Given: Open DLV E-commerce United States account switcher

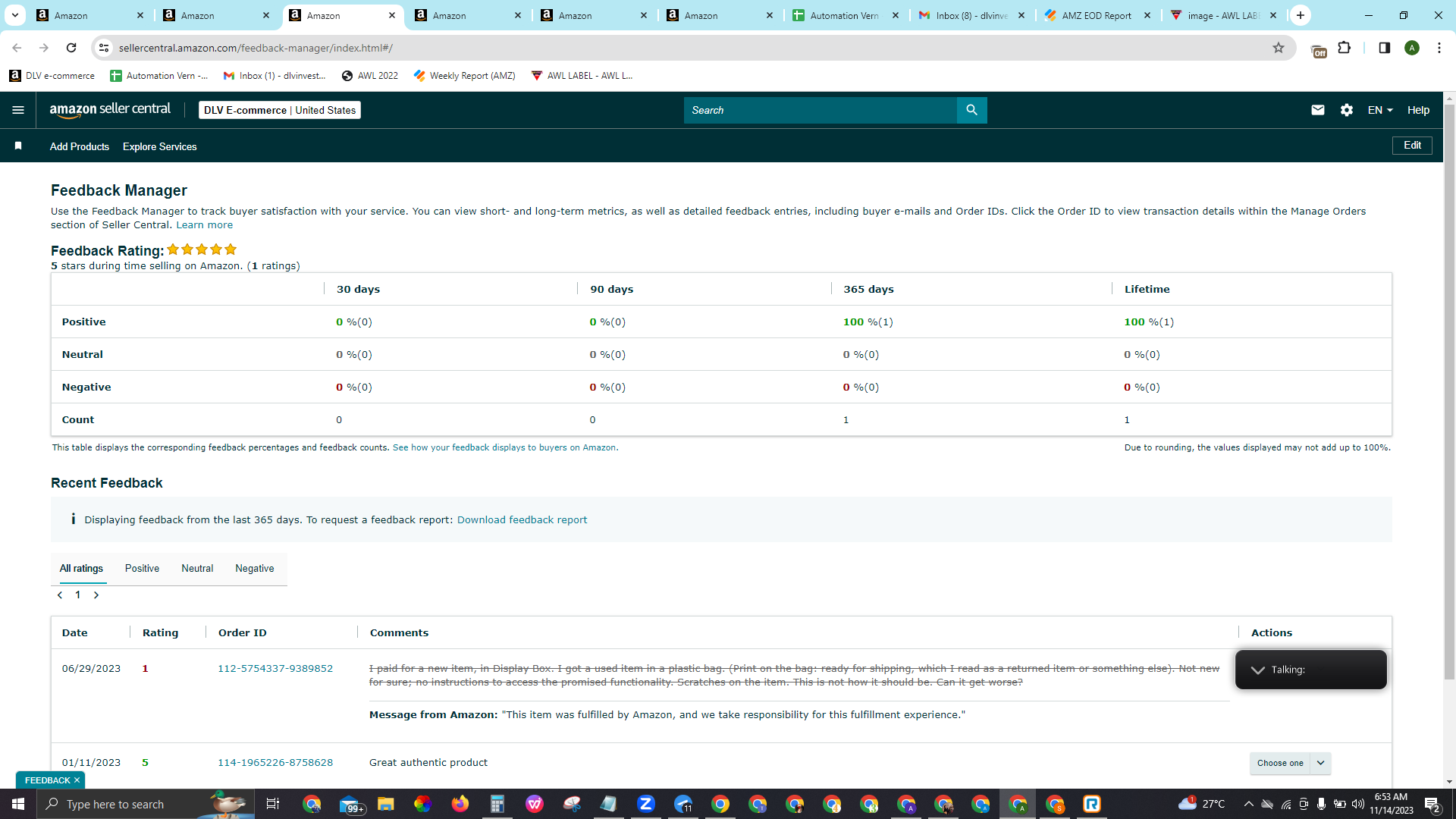Looking at the screenshot, I should coord(280,110).
